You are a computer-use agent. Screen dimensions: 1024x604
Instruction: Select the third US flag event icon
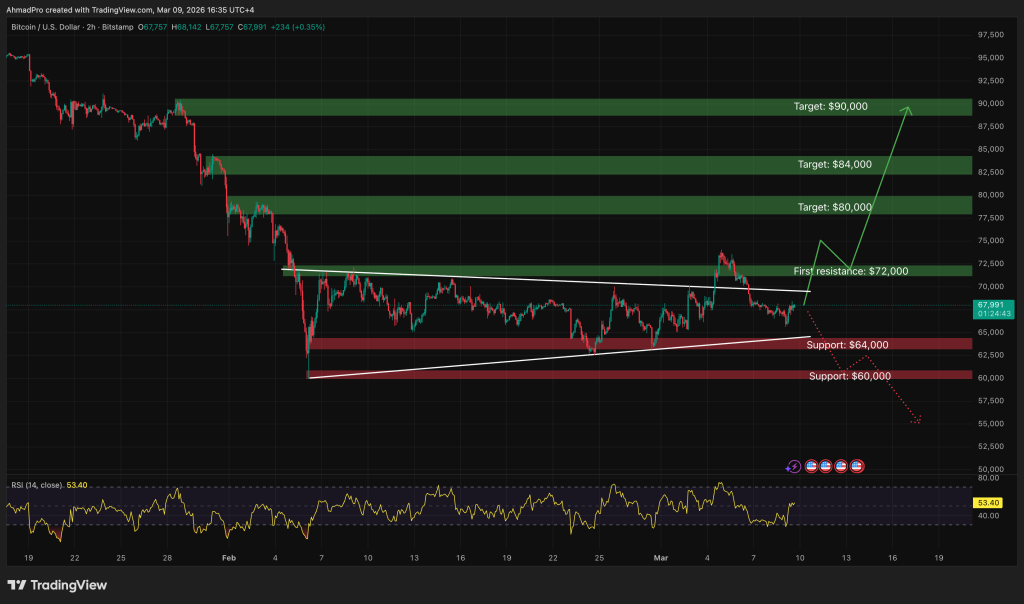[841, 466]
